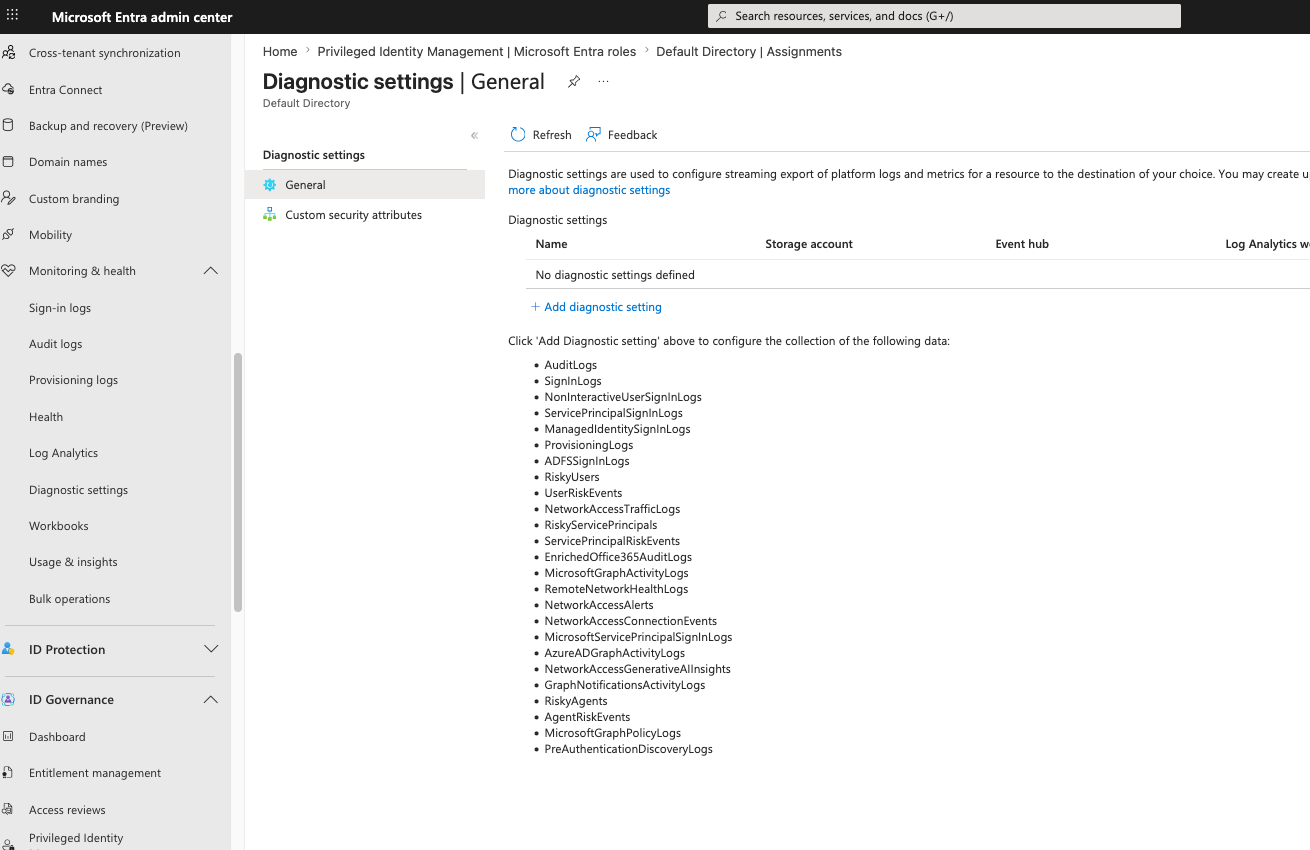Click the Access reviews icon

[8, 810]
